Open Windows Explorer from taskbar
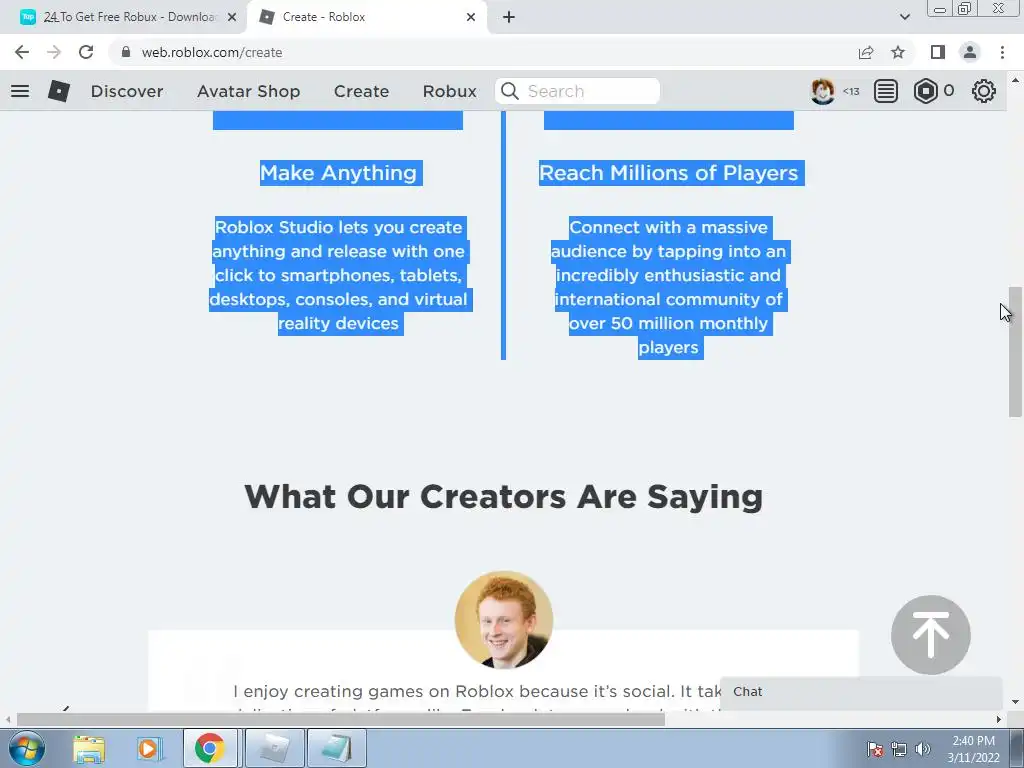The height and width of the screenshot is (768, 1024). (89, 748)
